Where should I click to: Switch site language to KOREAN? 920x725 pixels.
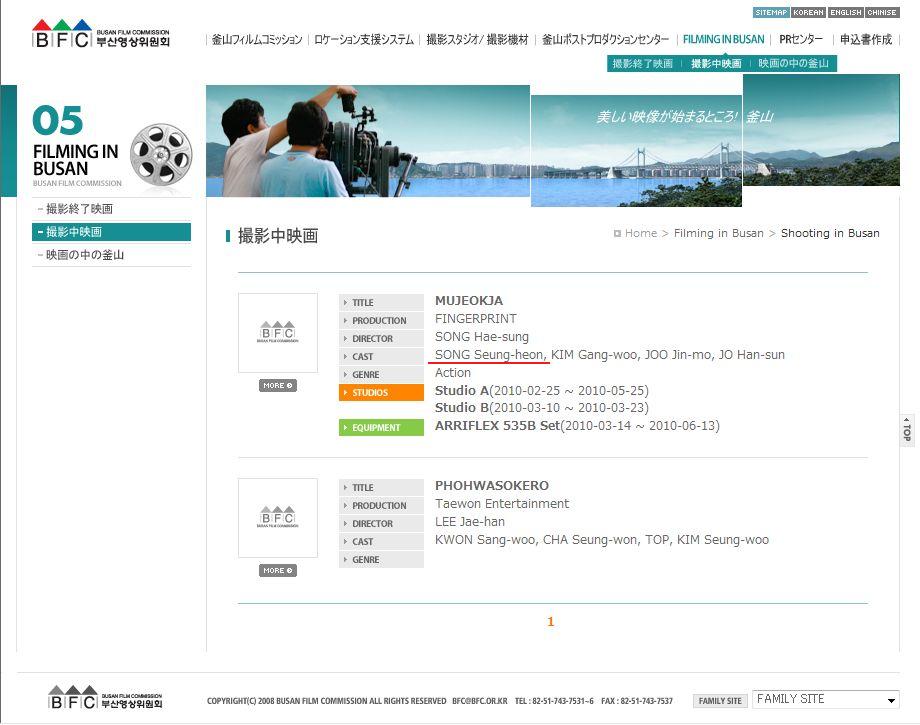(809, 12)
